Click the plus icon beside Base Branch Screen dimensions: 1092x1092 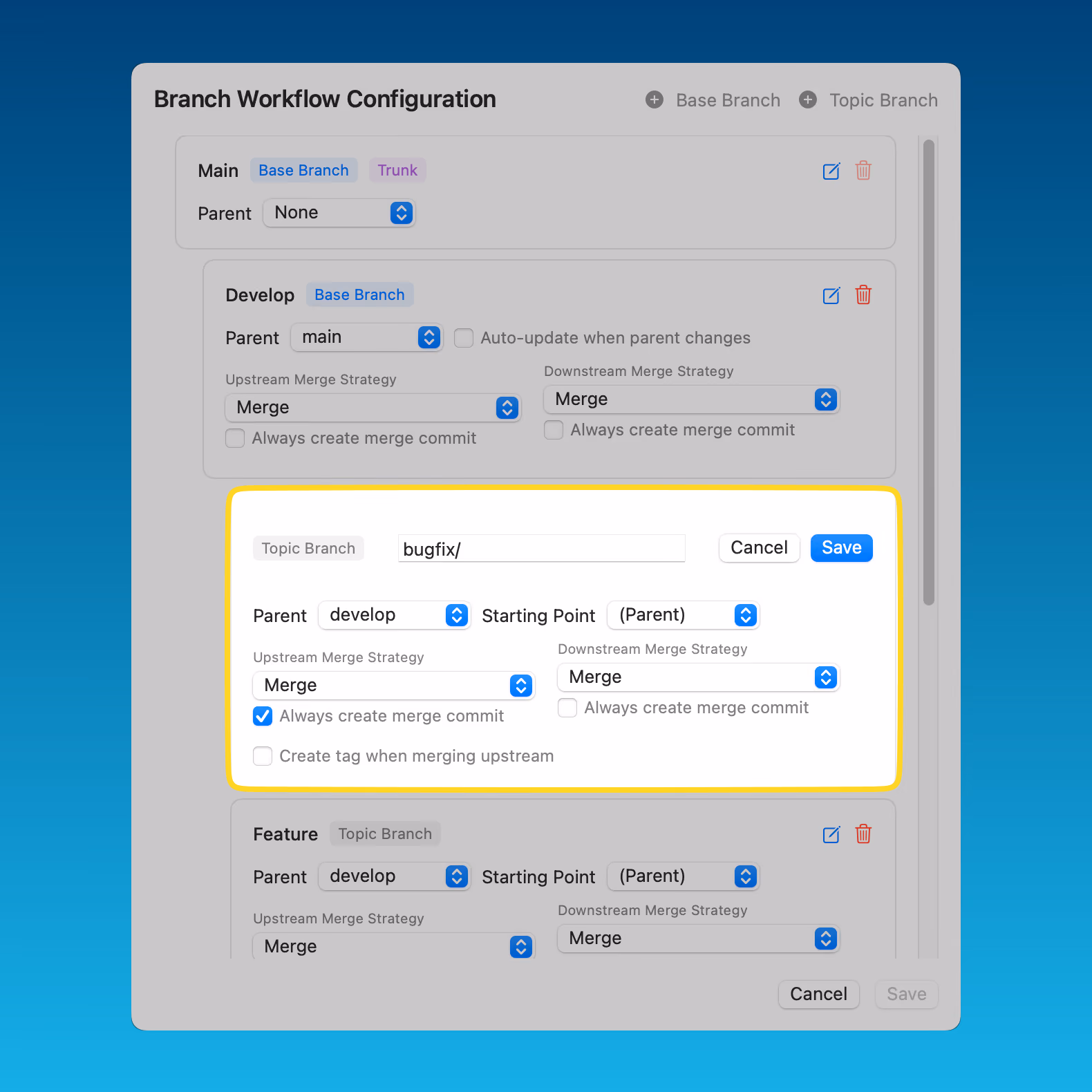(654, 100)
